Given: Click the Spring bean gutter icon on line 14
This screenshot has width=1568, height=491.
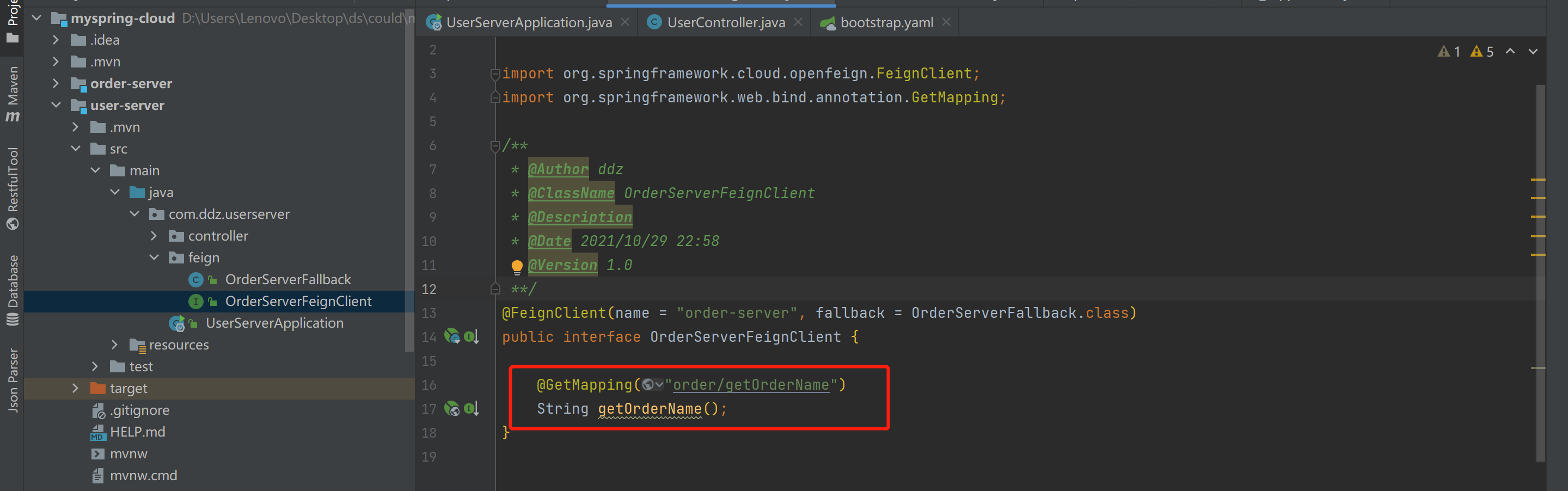Looking at the screenshot, I should point(452,336).
